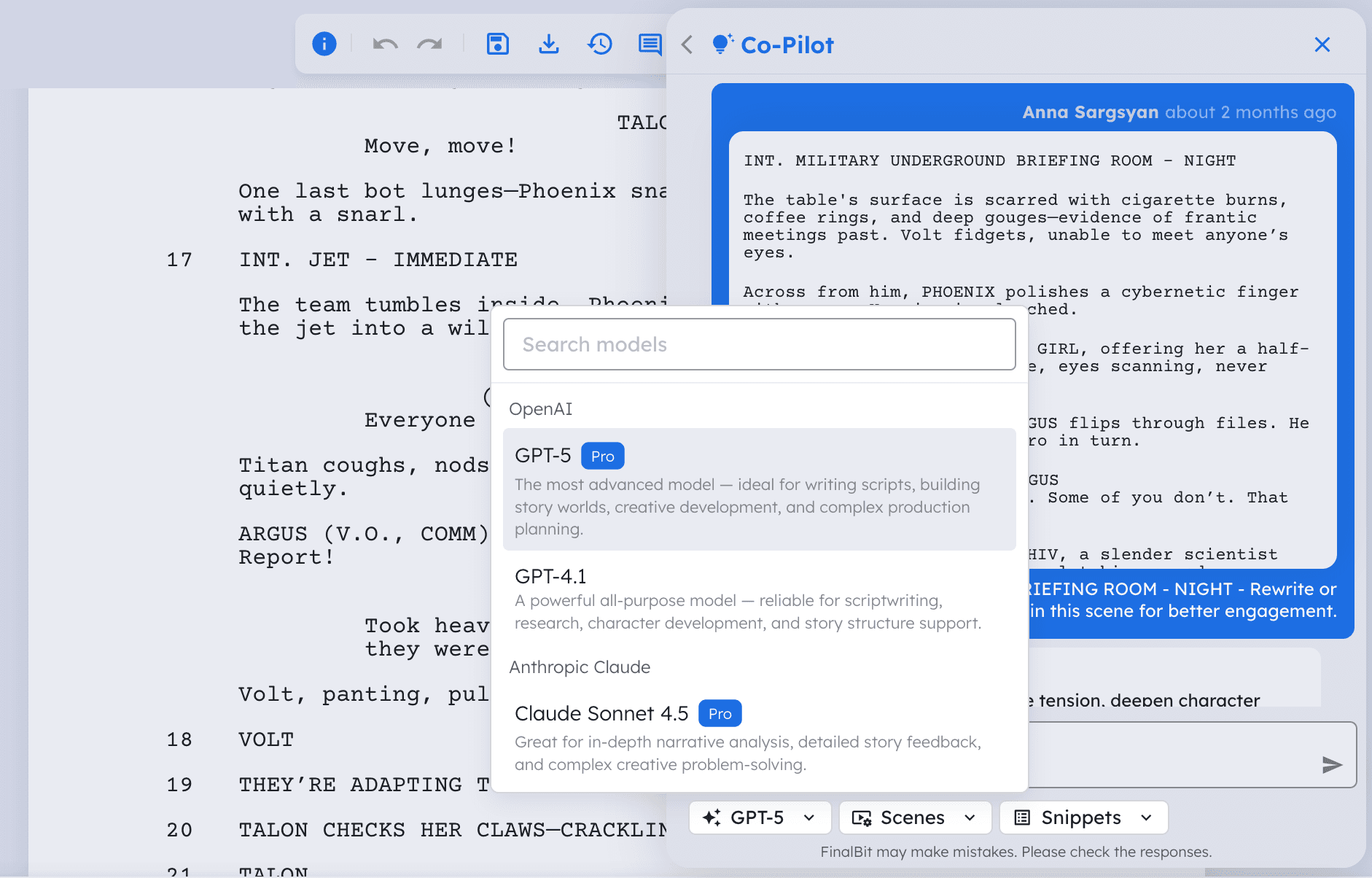Viewport: 1372px width, 878px height.
Task: Send the Co-Pilot message
Action: point(1333,764)
